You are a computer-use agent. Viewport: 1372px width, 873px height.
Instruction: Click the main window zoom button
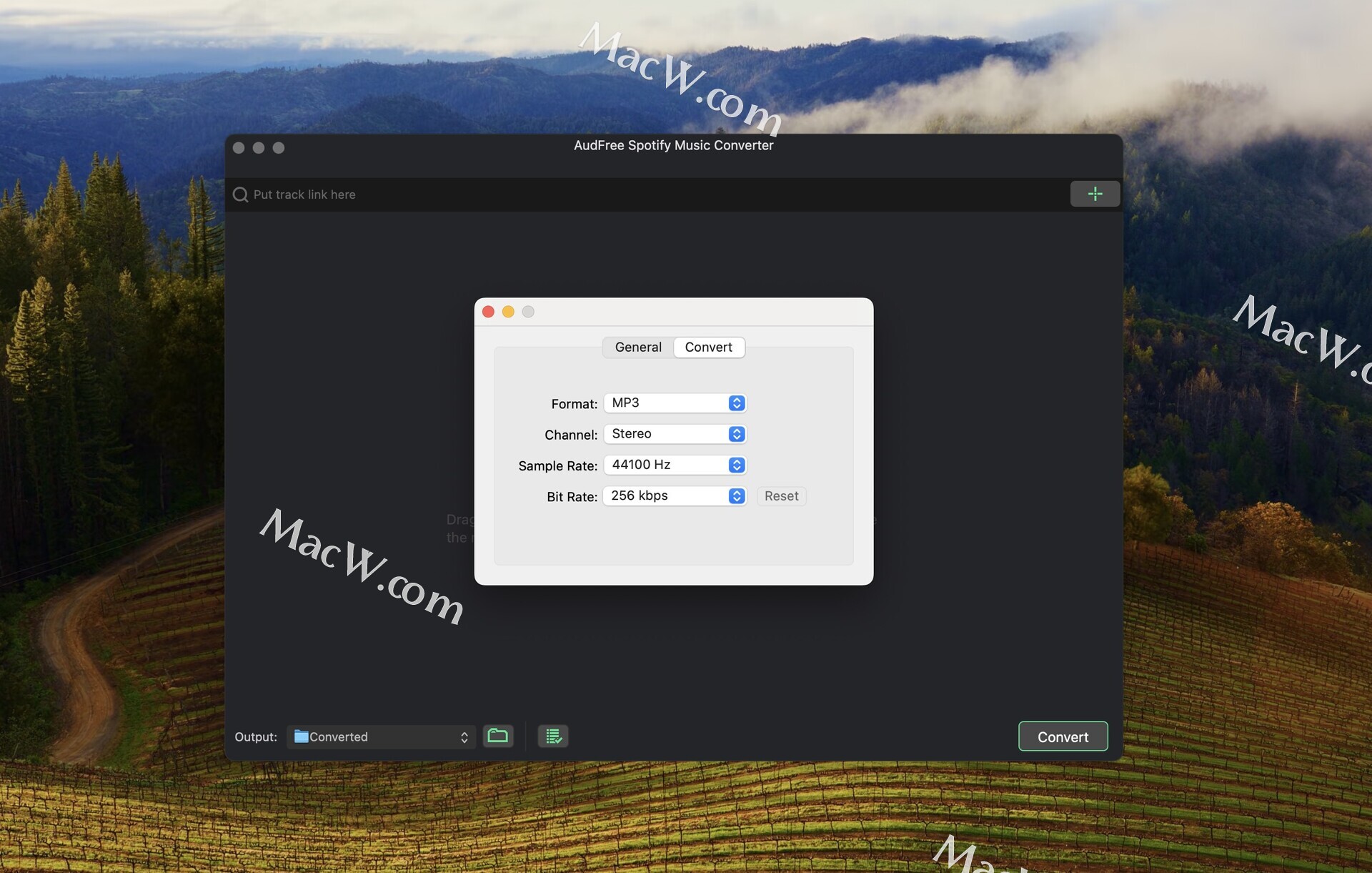pos(279,147)
